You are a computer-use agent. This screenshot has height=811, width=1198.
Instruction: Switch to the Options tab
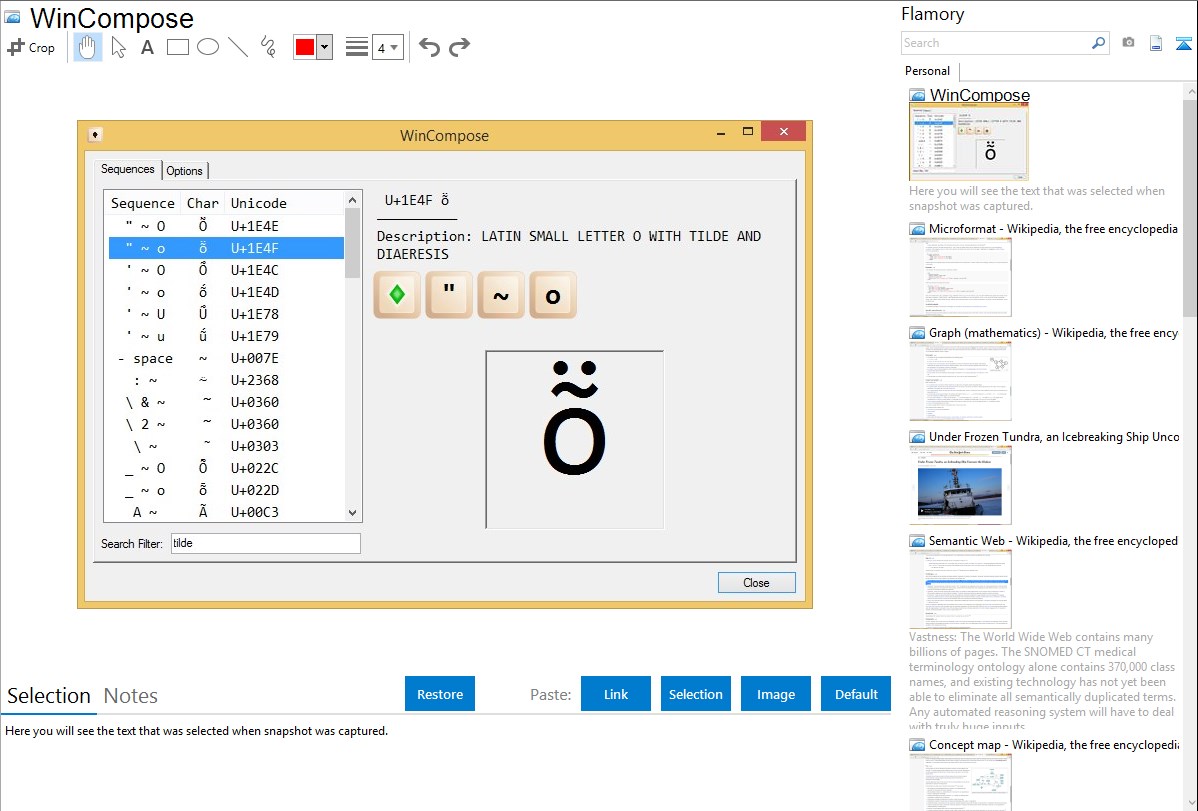[184, 170]
